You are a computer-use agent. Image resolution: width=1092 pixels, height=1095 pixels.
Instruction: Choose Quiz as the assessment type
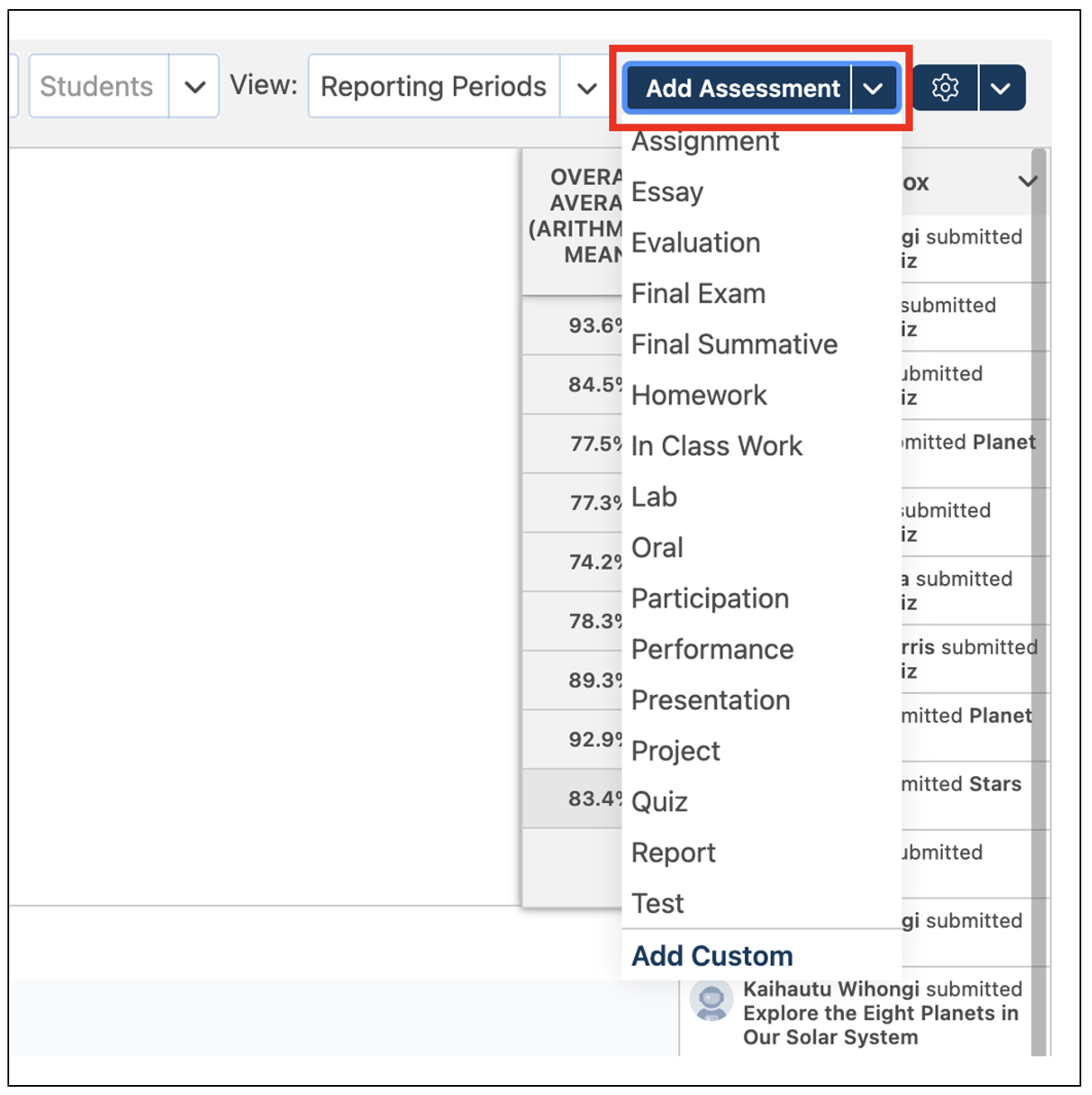pos(660,801)
